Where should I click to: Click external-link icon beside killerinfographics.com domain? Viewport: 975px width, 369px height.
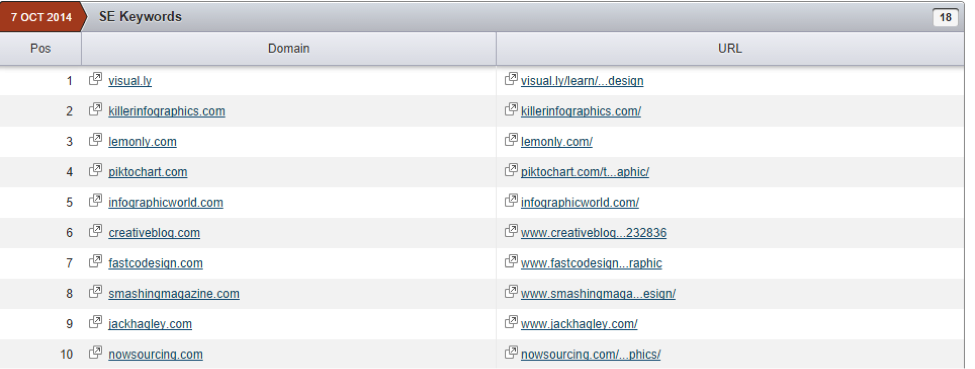point(95,110)
